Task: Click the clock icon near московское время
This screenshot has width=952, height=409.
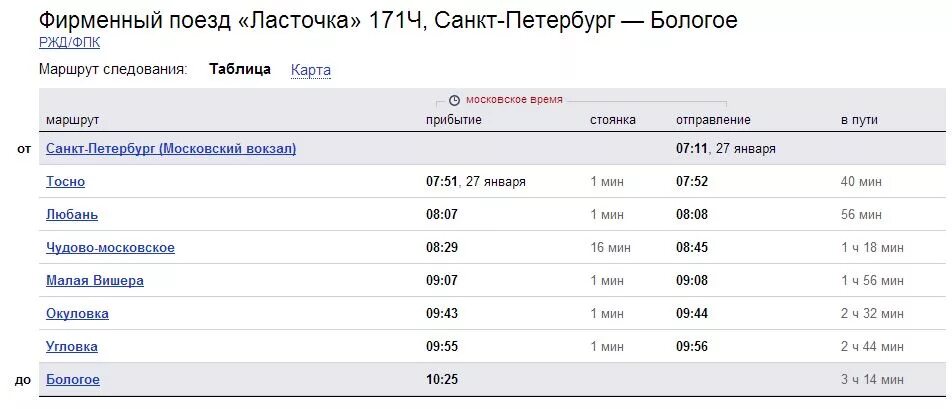Action: [454, 100]
